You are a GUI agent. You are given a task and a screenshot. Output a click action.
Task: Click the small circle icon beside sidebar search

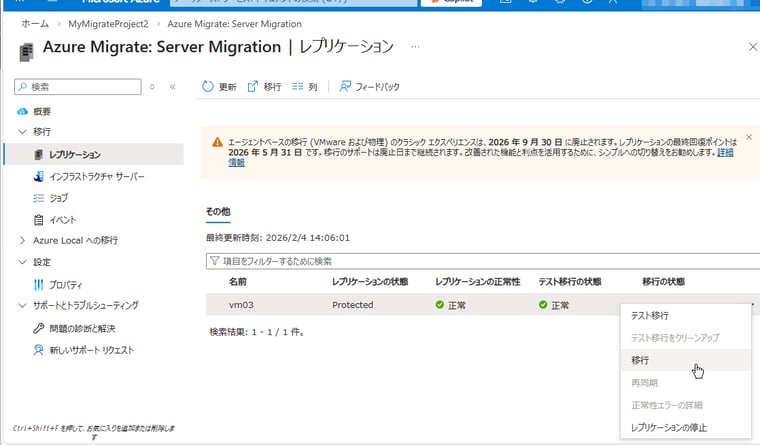pyautogui.click(x=152, y=87)
